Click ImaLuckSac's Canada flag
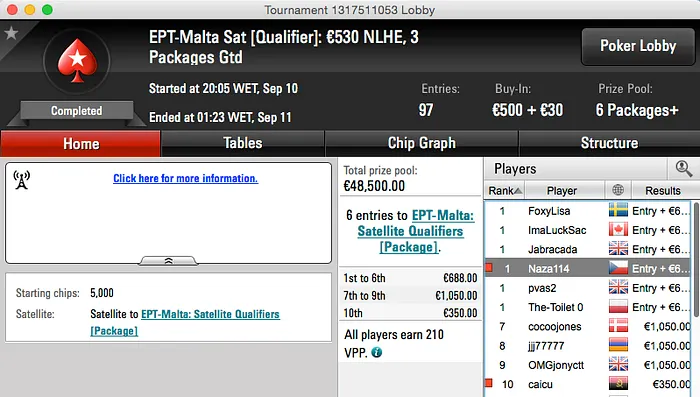 (x=618, y=230)
